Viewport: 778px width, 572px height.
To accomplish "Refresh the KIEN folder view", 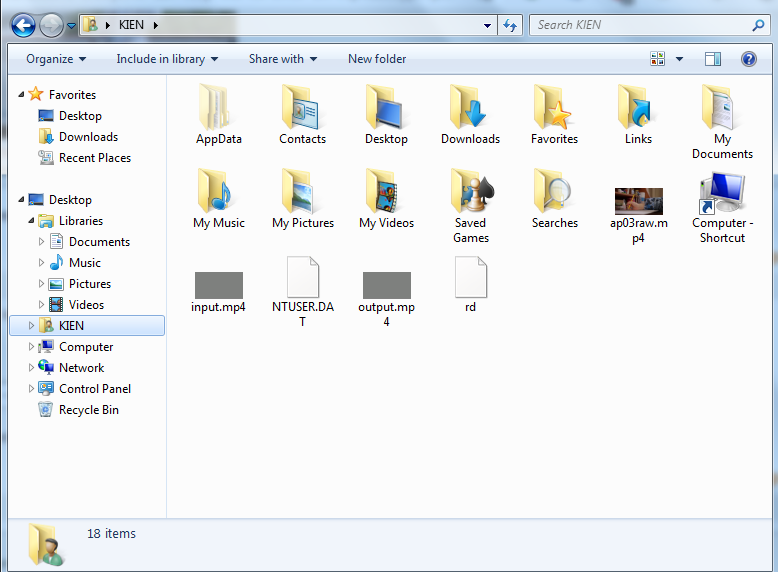I will coord(510,25).
